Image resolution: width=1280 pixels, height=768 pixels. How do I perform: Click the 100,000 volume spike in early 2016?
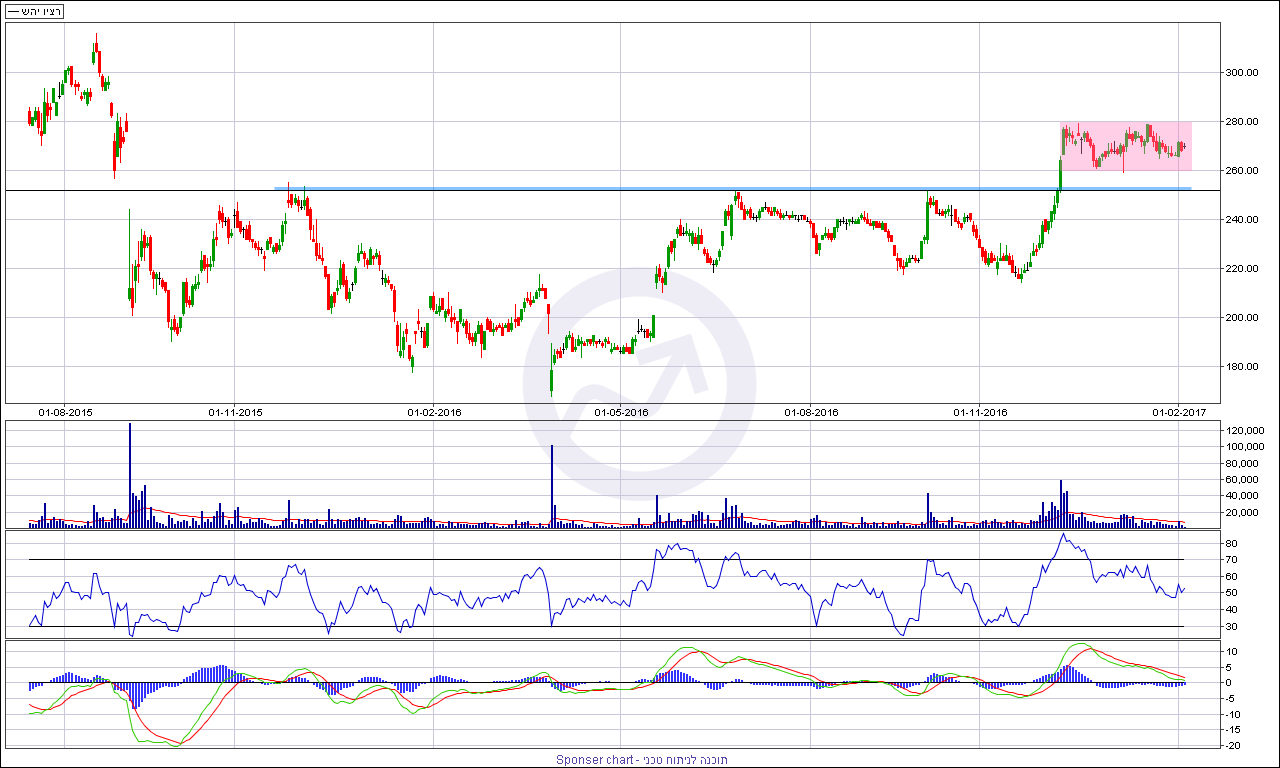(552, 485)
